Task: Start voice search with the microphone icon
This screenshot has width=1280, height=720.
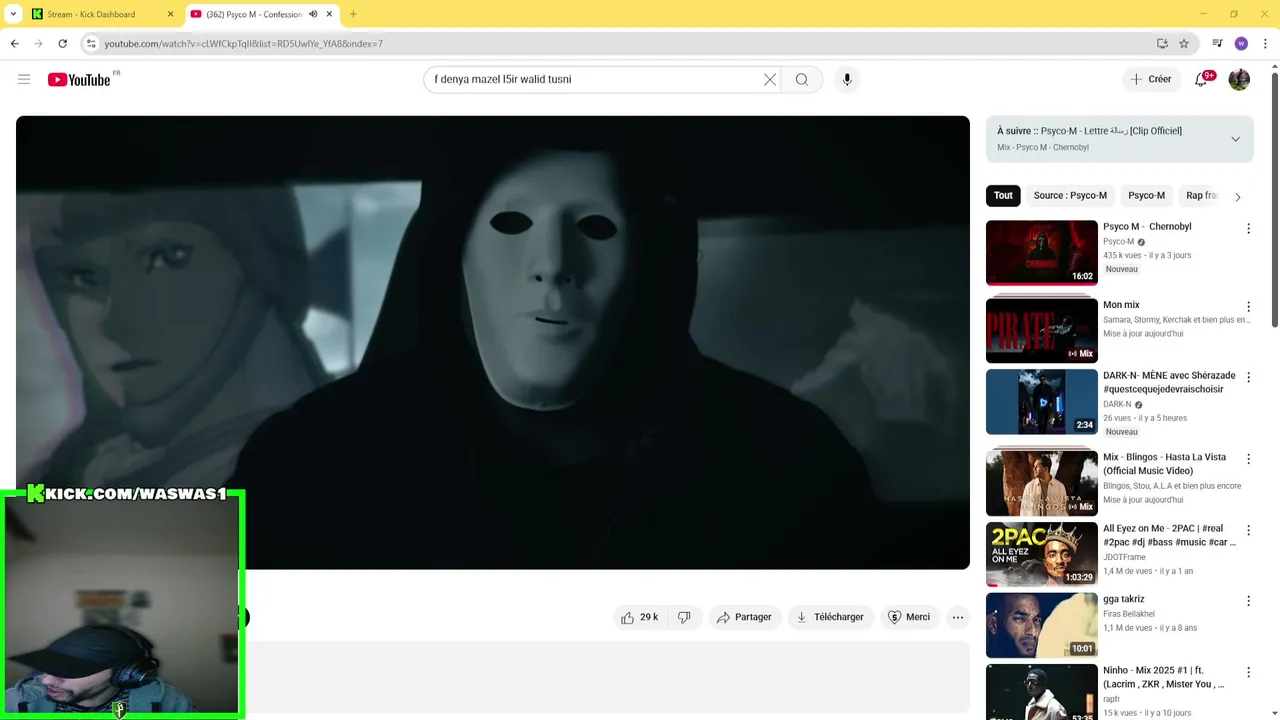Action: point(847,79)
